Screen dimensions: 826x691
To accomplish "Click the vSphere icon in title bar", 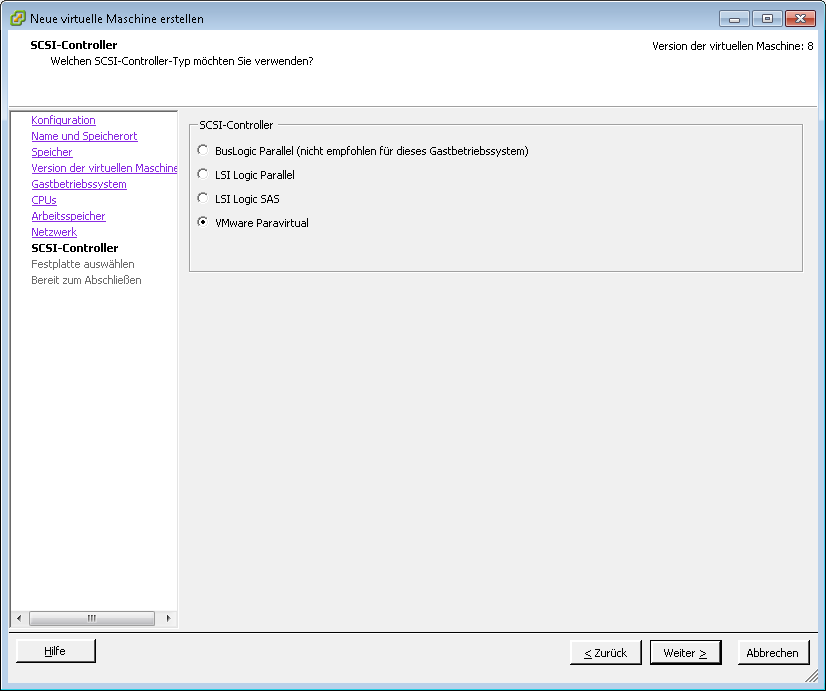I will (x=17, y=18).
